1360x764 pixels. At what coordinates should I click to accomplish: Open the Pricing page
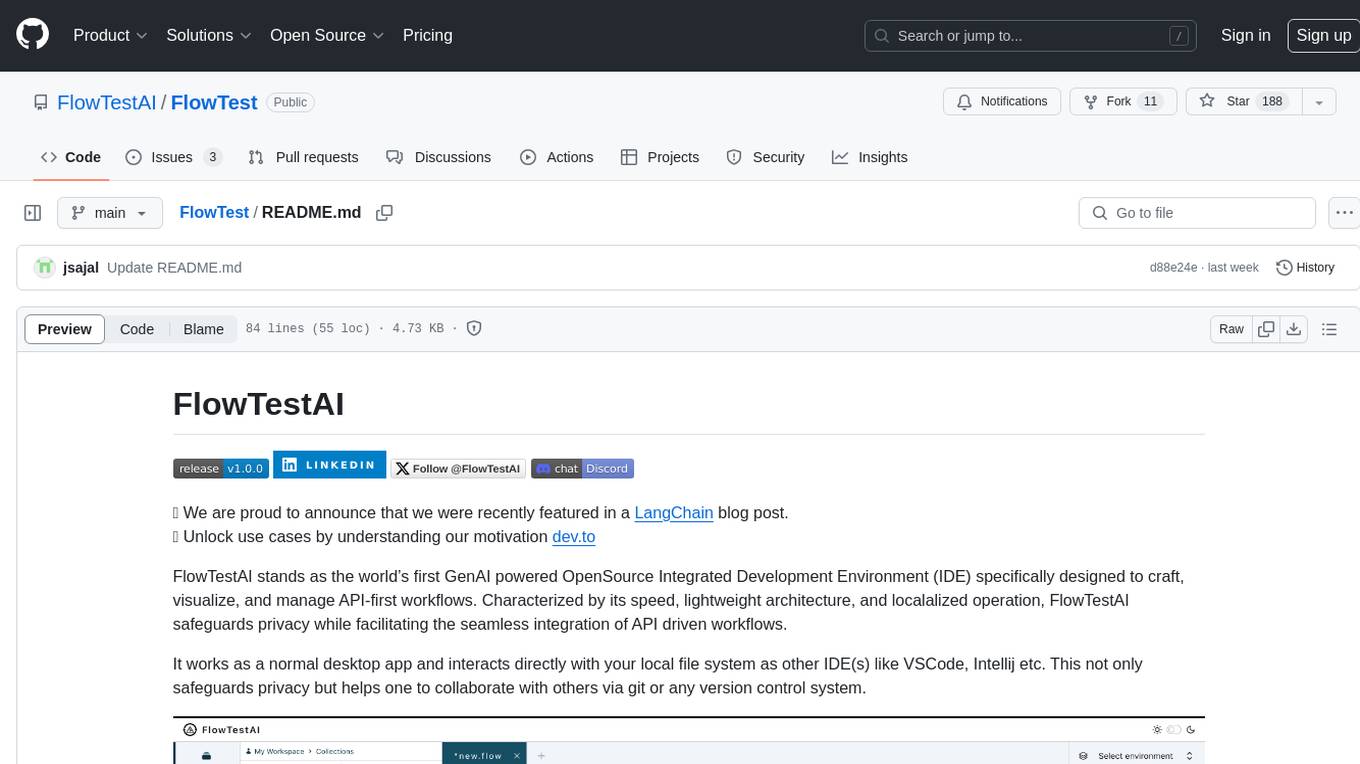pos(427,35)
